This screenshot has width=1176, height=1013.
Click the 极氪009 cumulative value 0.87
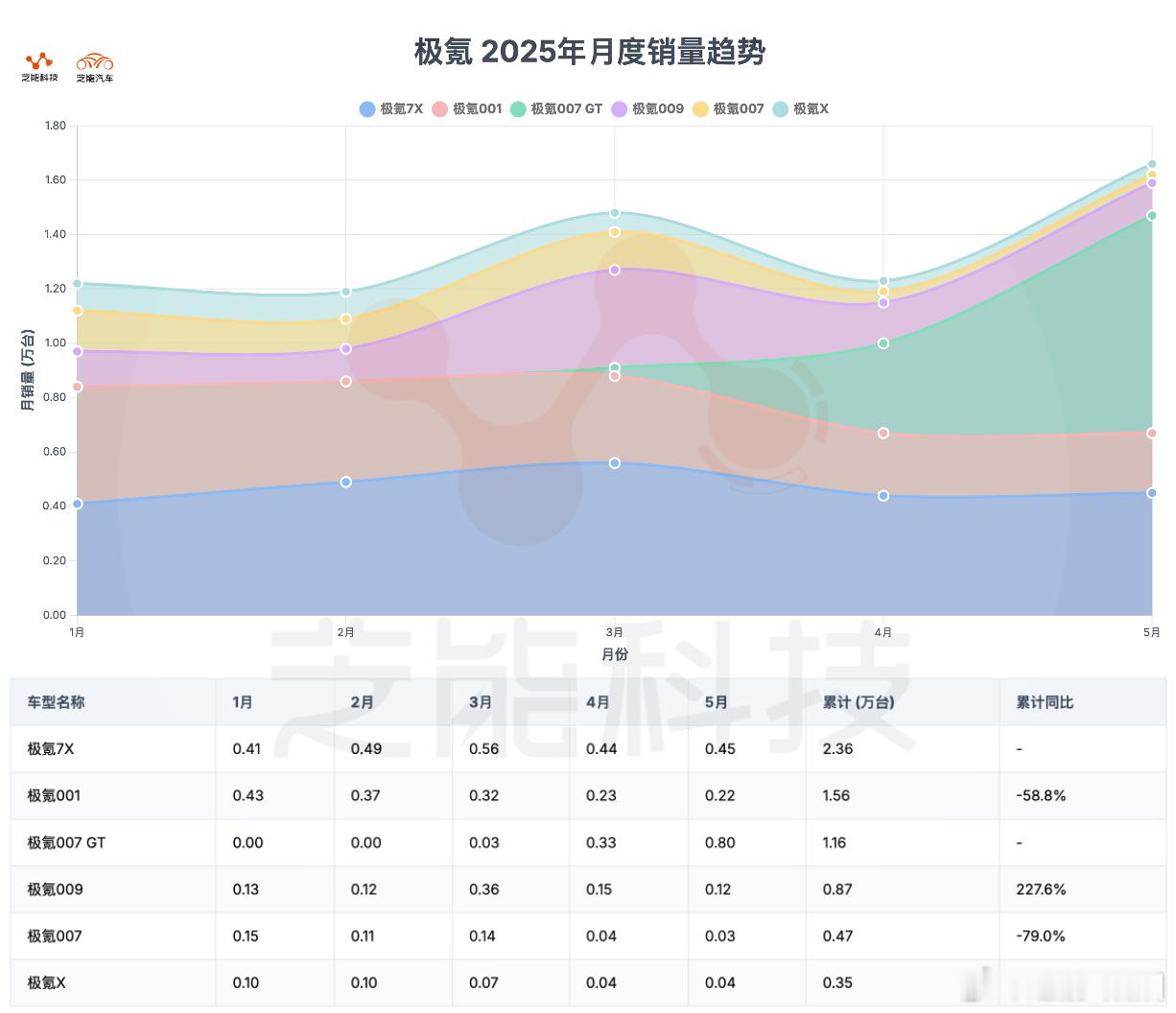tap(837, 889)
